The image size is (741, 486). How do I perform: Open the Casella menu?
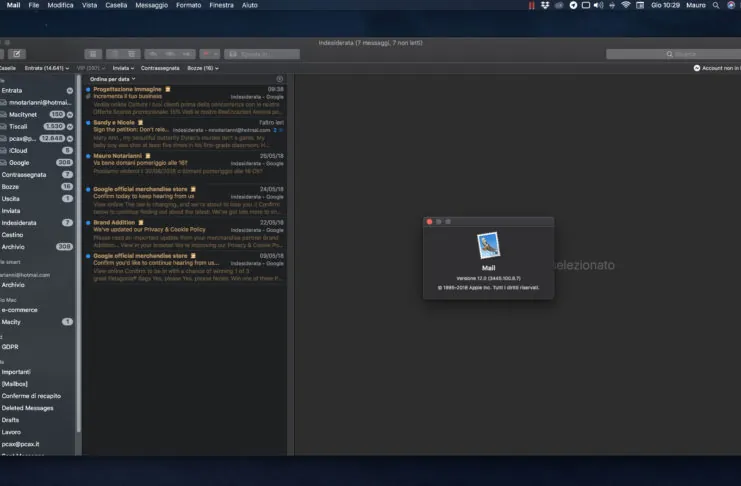coord(116,5)
